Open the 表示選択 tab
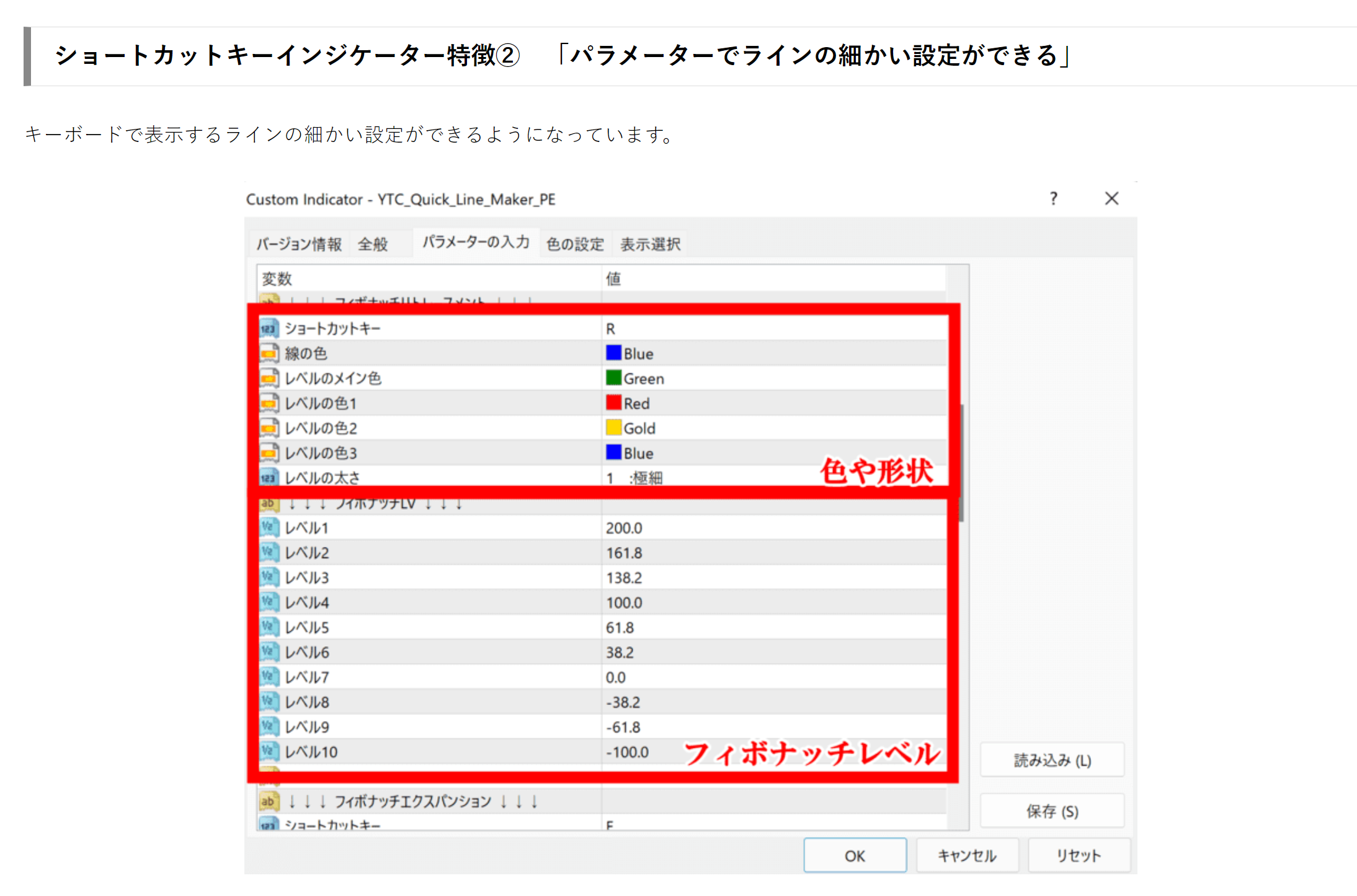The height and width of the screenshot is (896, 1357). tap(651, 244)
